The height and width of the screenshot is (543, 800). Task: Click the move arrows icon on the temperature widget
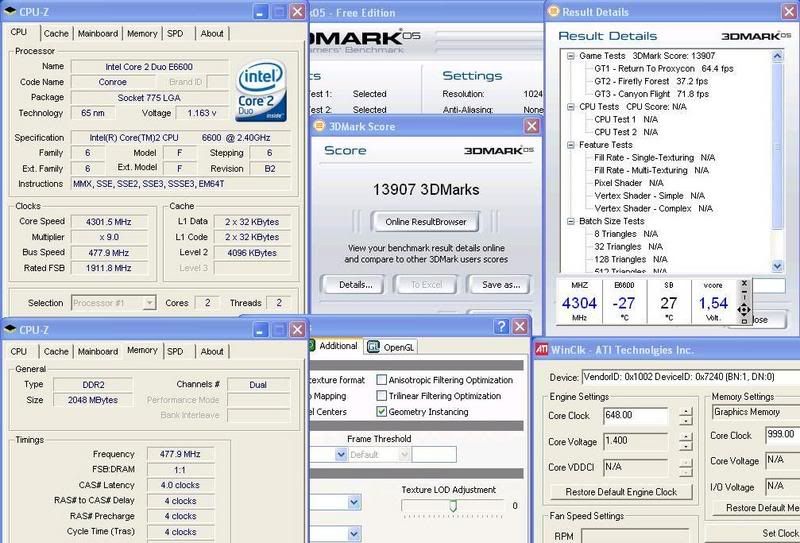click(744, 309)
